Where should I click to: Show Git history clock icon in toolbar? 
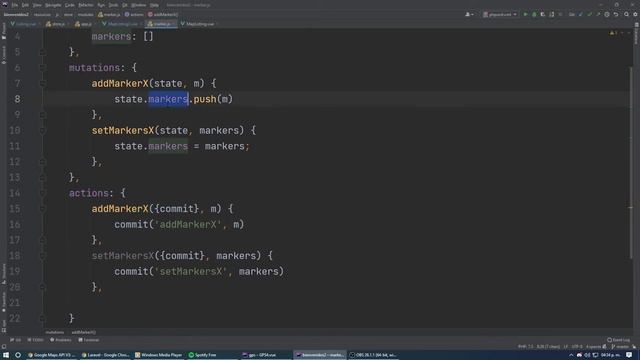click(607, 14)
